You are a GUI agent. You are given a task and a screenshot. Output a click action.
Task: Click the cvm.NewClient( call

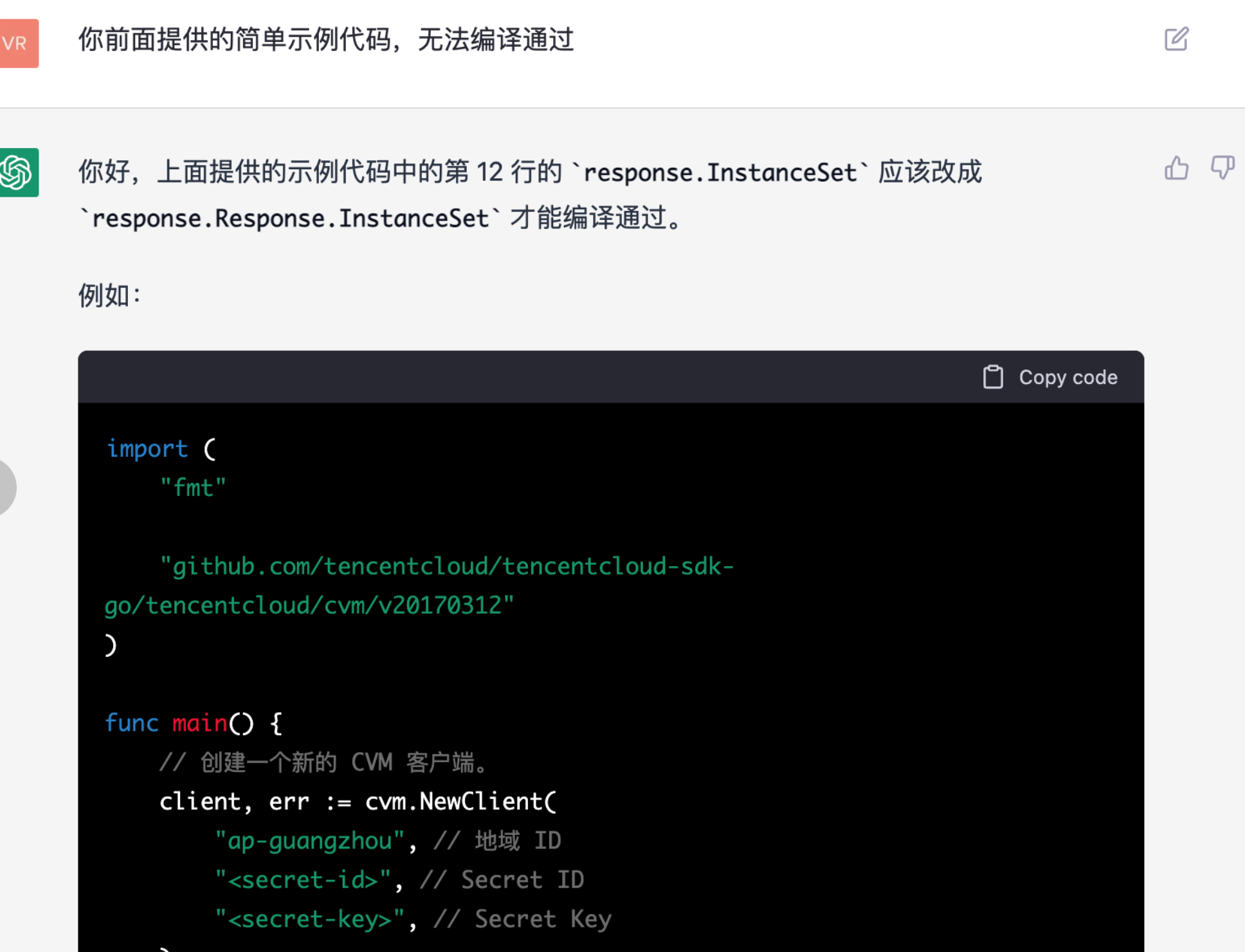pos(460,801)
